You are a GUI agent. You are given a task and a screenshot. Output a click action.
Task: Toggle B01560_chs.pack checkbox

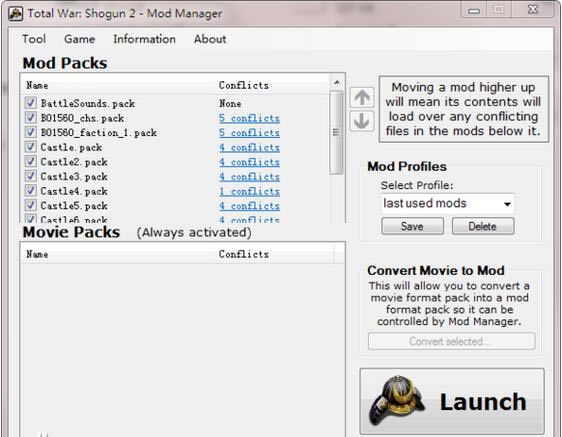(x=31, y=118)
